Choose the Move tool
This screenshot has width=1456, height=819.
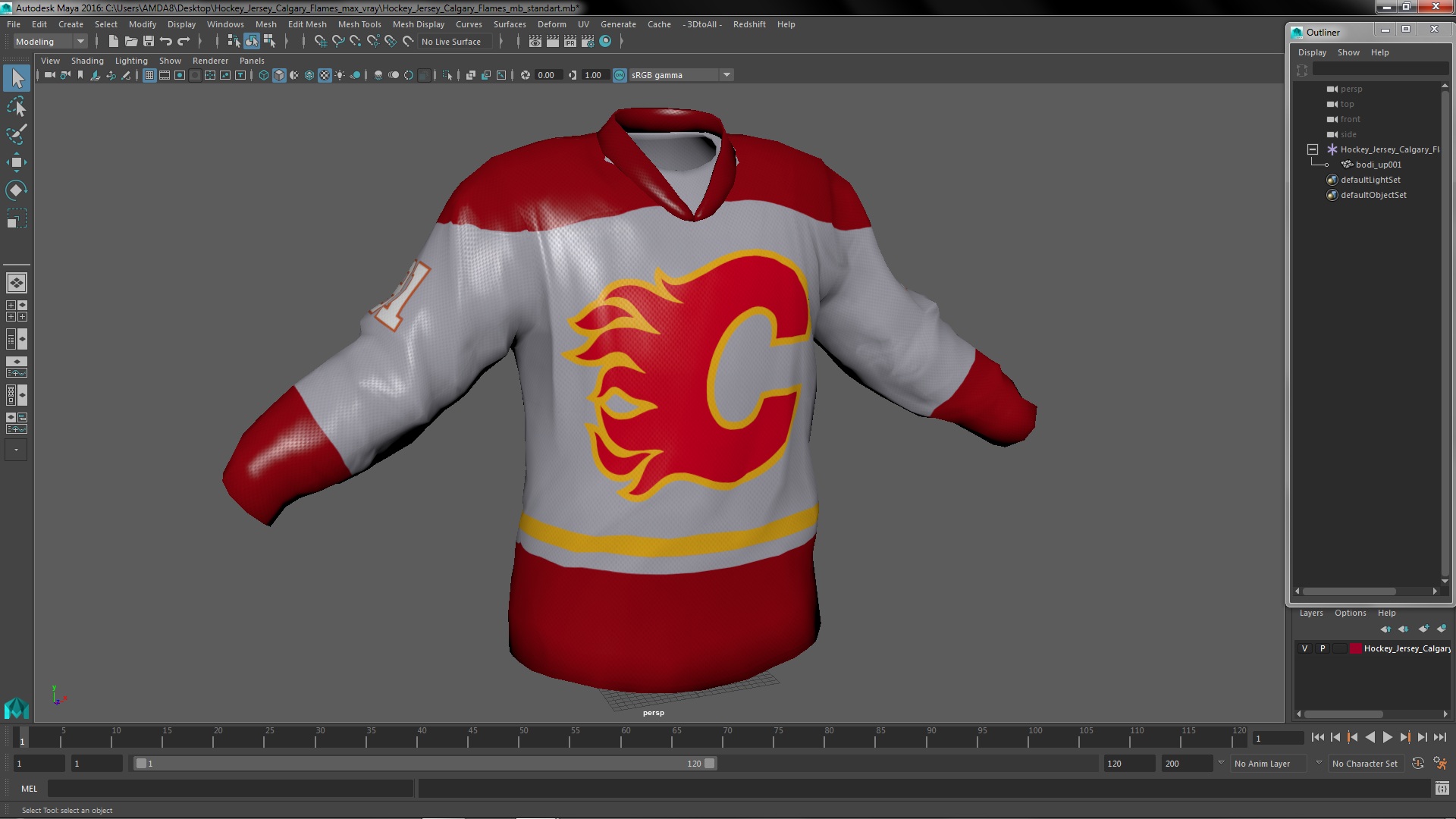(x=17, y=162)
